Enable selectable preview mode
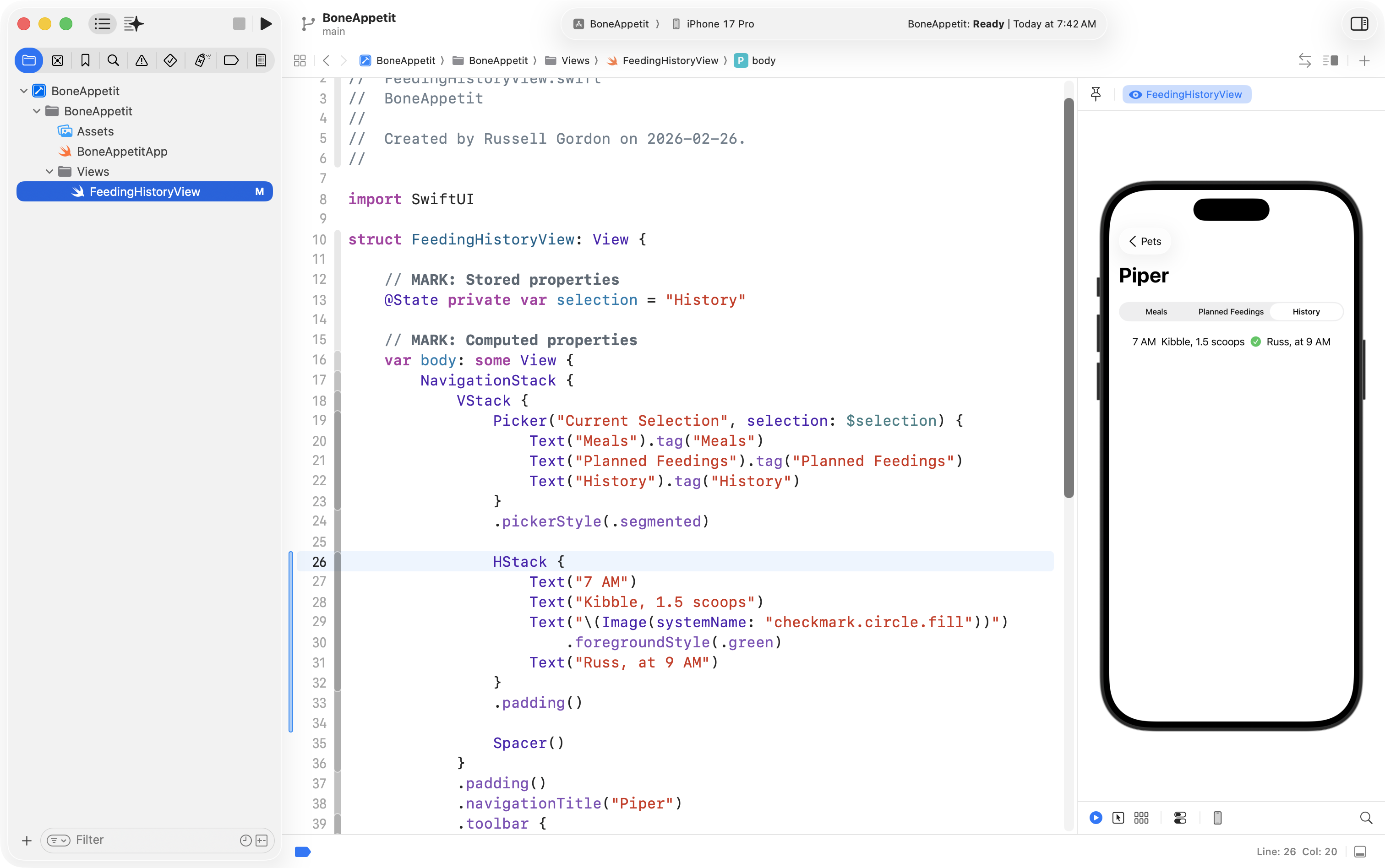The height and width of the screenshot is (868, 1385). [1118, 818]
